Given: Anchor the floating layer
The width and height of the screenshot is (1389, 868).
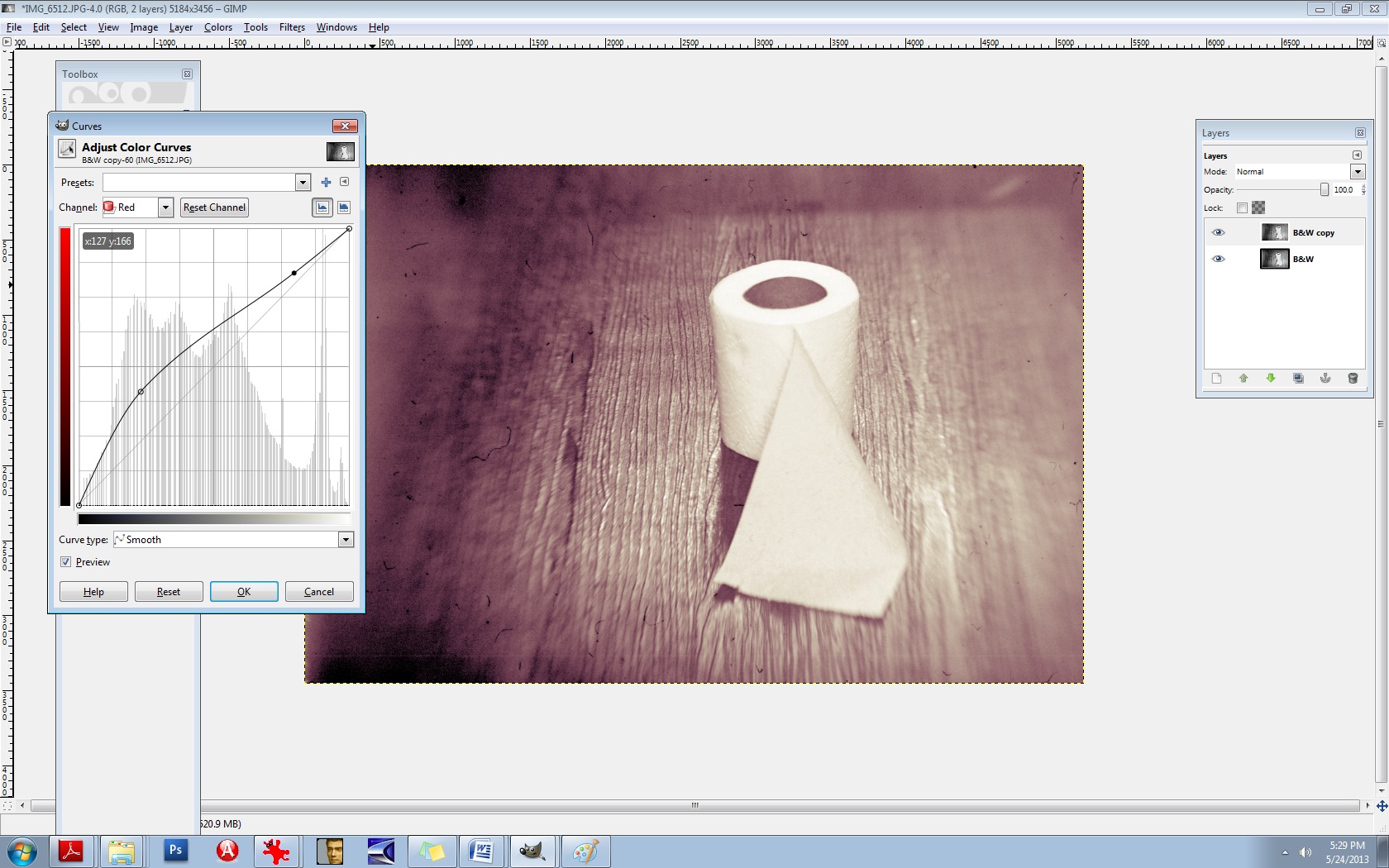Looking at the screenshot, I should (1325, 379).
